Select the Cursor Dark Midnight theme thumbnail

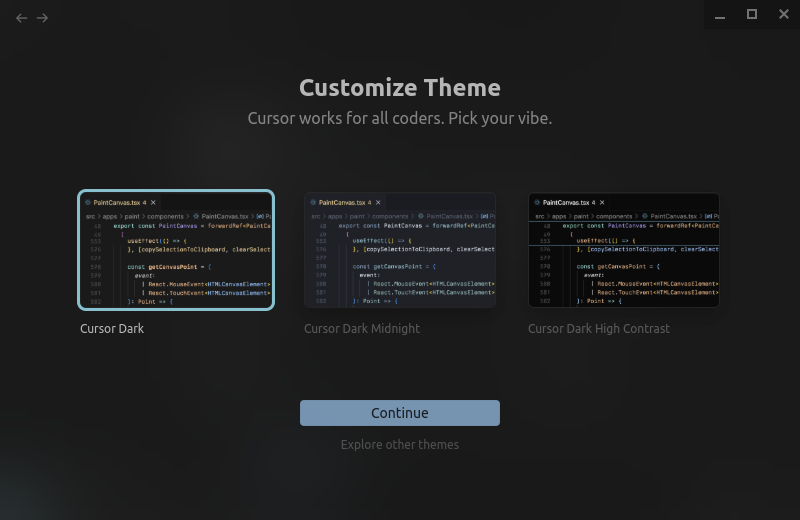coord(400,250)
